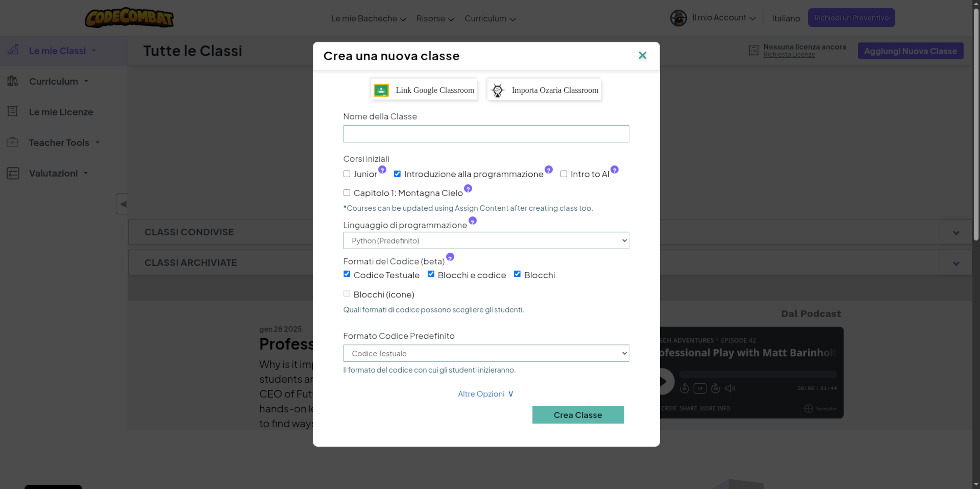Open help tooltip next to Junior course

pos(382,169)
